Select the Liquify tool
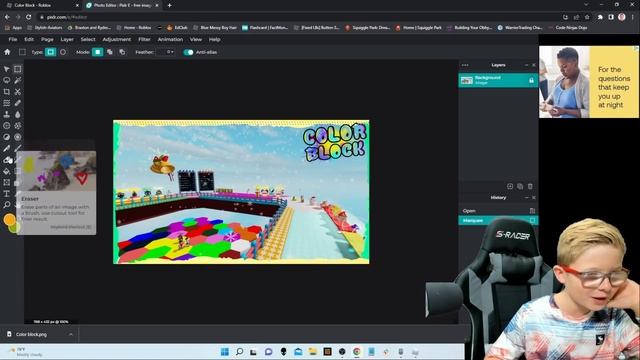Image resolution: width=640 pixels, height=360 pixels. pos(7,103)
